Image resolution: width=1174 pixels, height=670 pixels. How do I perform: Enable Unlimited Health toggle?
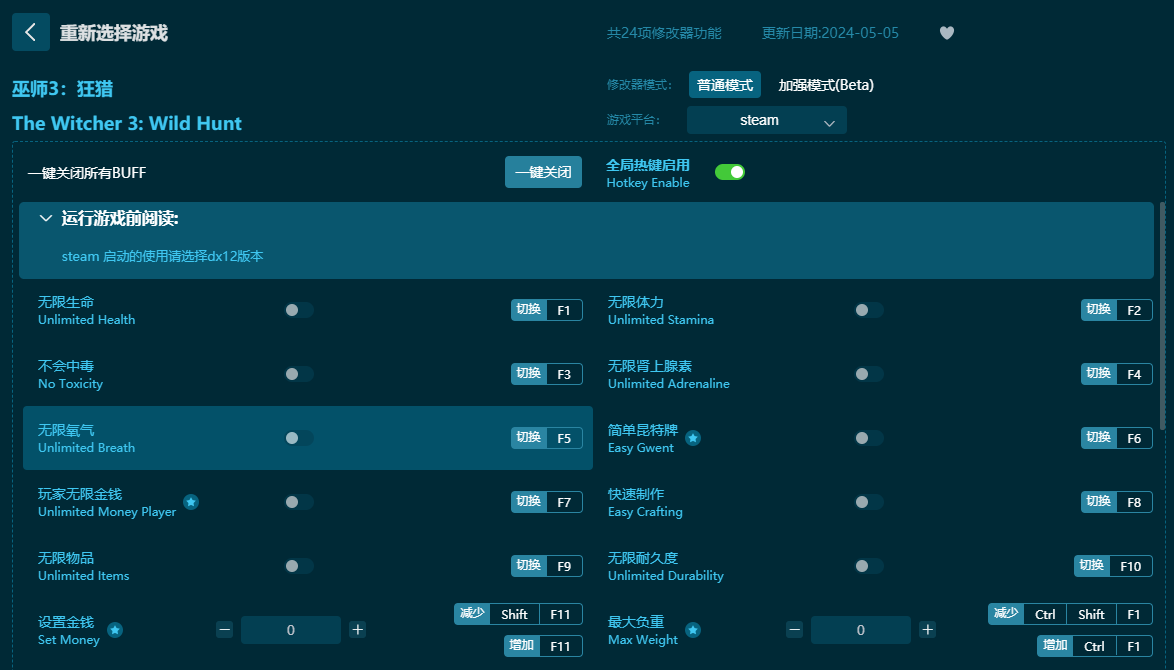point(299,310)
